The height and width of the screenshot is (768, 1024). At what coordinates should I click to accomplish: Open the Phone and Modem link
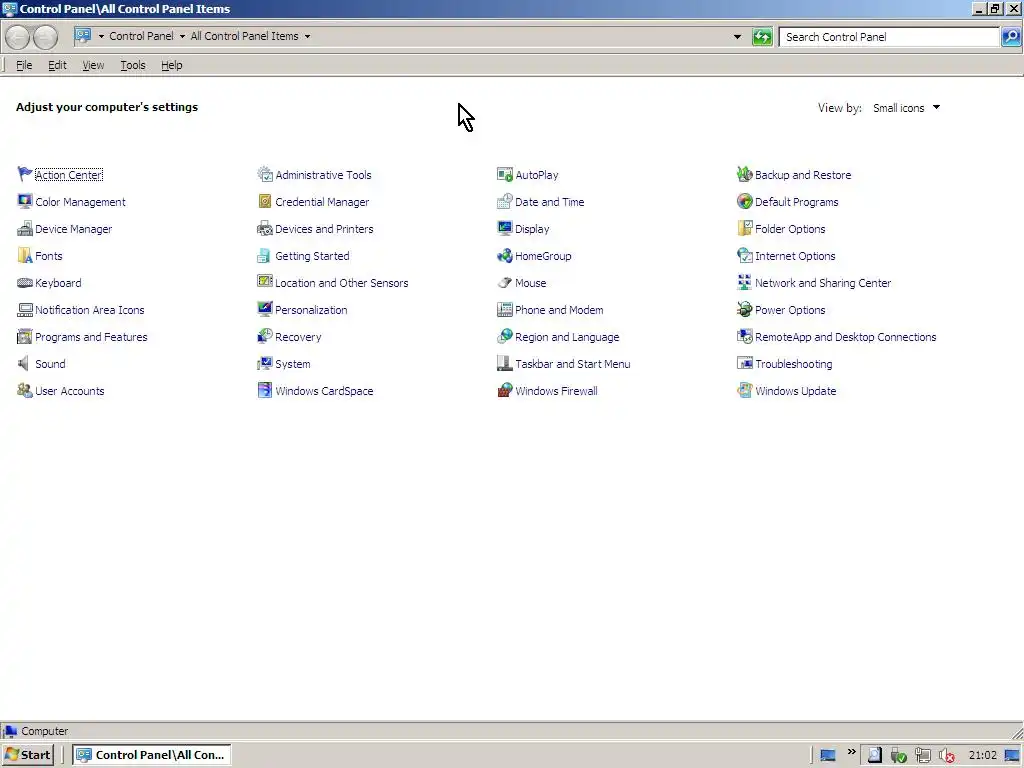559,310
